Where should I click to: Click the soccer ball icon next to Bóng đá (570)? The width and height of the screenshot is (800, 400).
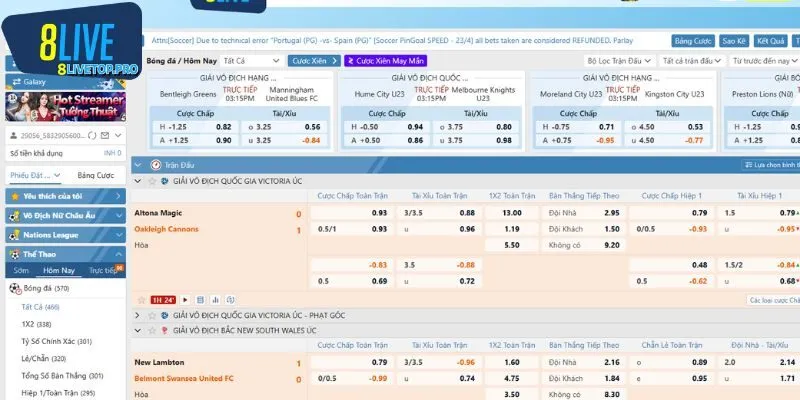point(15,288)
